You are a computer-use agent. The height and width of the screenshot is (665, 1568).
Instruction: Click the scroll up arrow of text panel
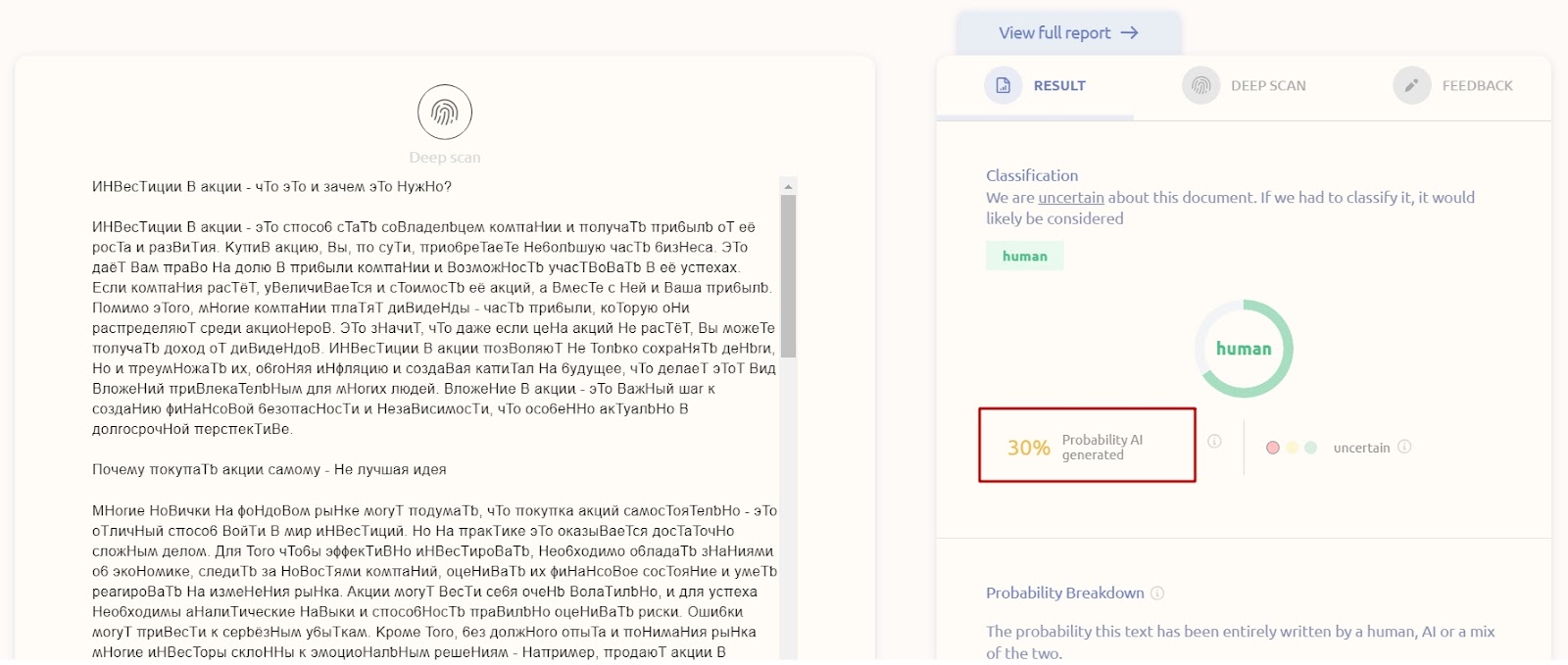point(788,186)
